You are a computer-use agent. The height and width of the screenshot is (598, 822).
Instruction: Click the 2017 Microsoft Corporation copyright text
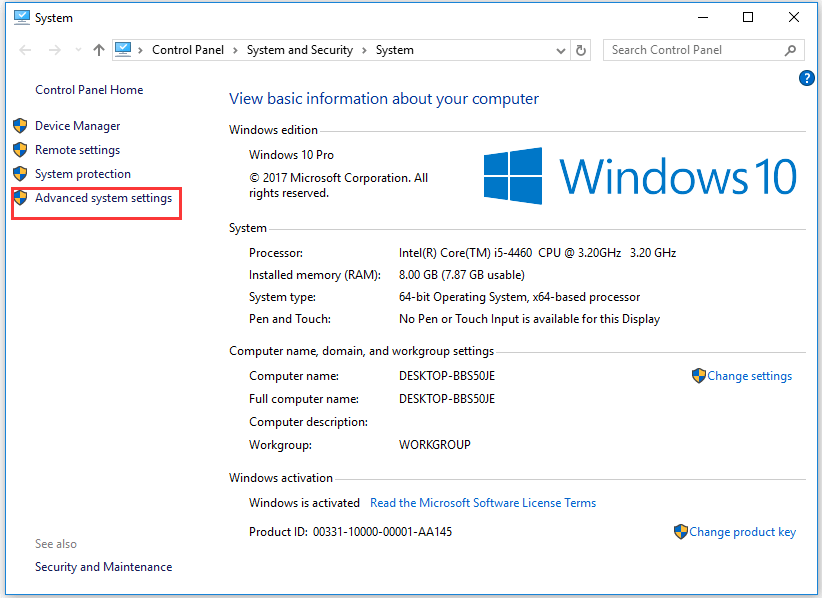pyautogui.click(x=339, y=186)
